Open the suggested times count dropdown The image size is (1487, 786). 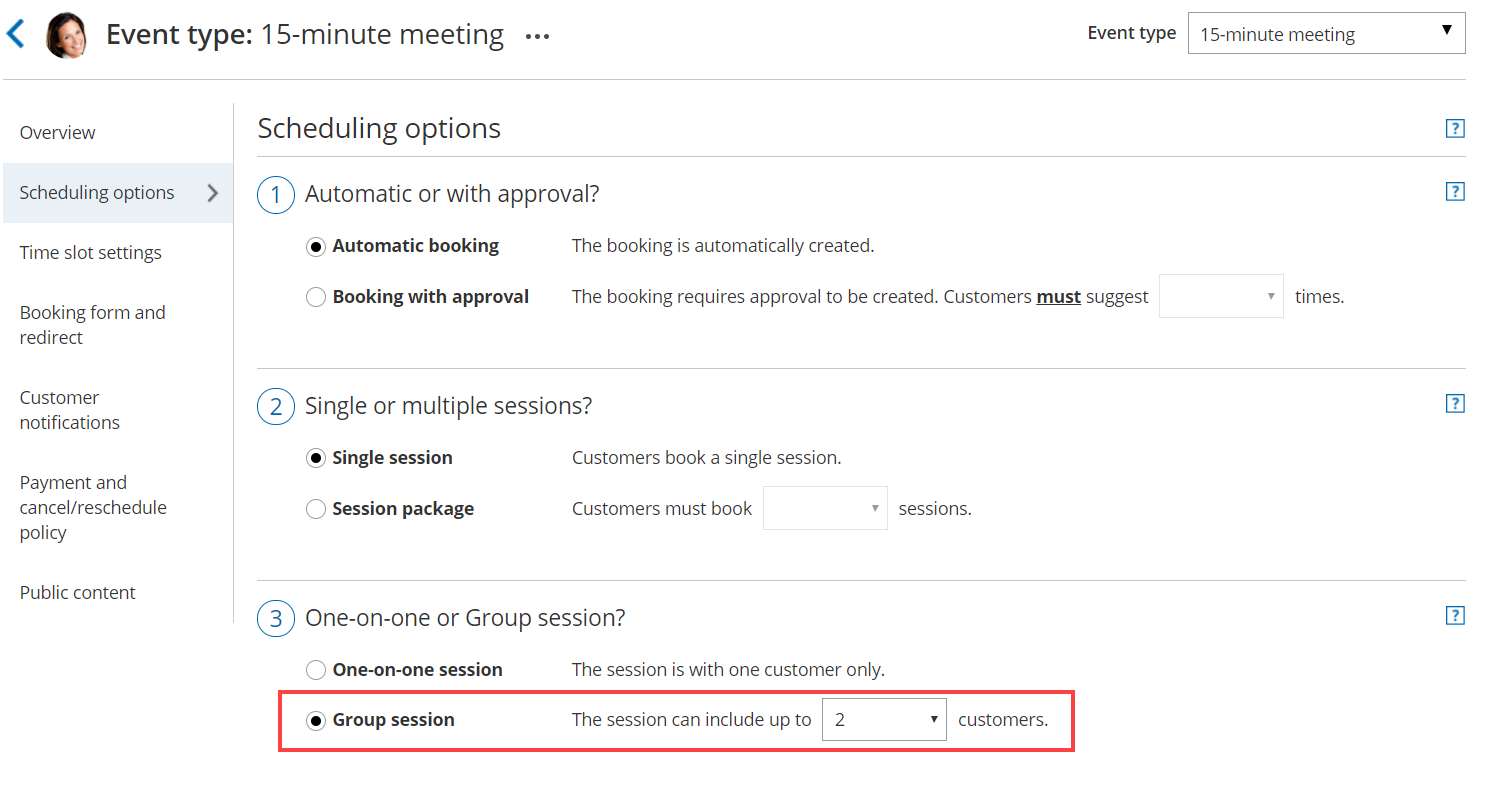pyautogui.click(x=1220, y=297)
